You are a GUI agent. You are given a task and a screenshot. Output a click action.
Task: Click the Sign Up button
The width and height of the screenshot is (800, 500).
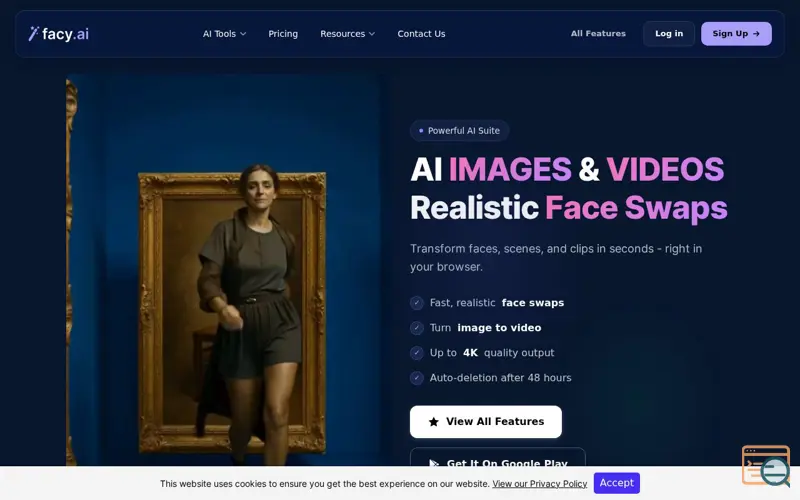point(736,34)
